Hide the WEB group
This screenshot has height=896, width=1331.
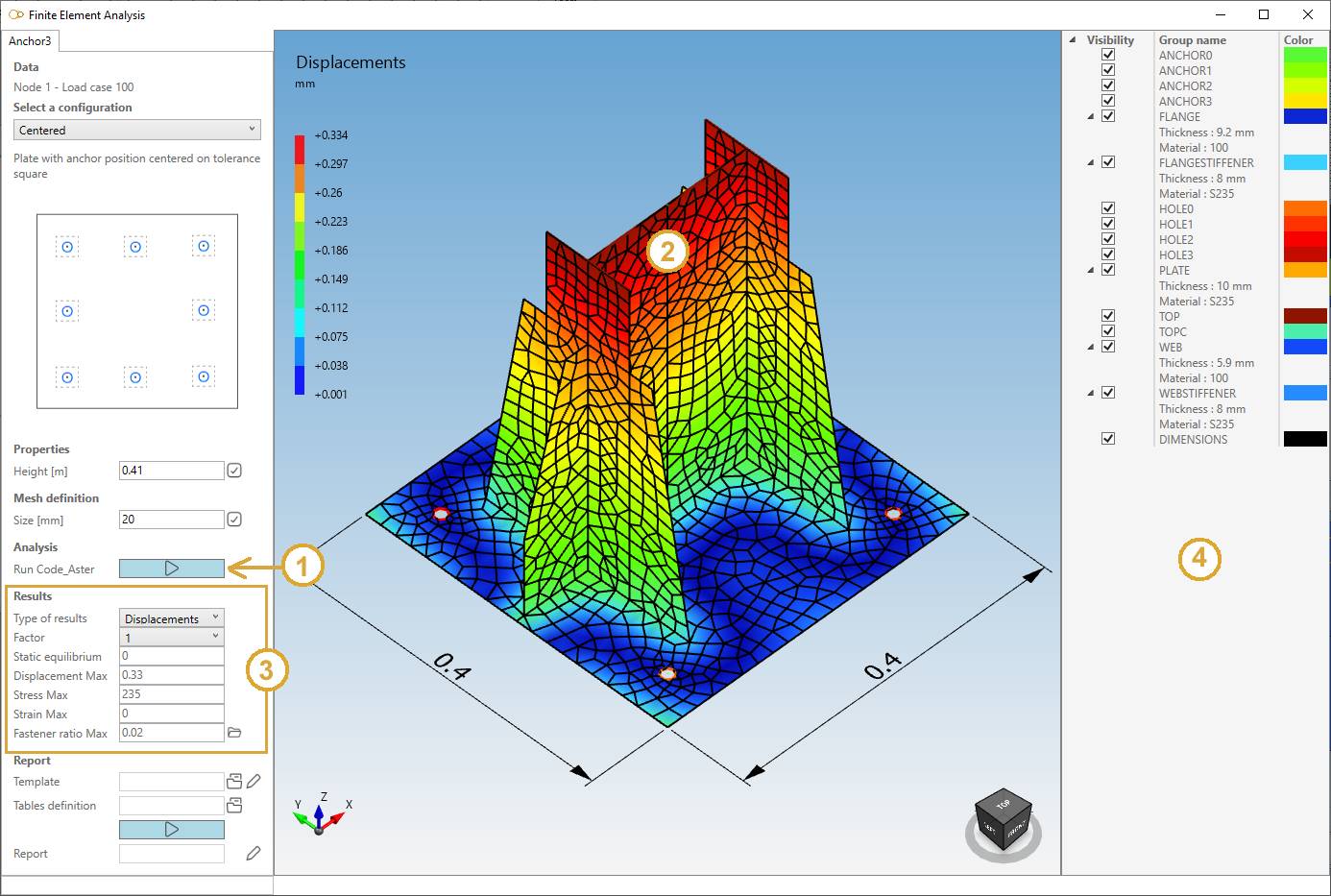1108,347
